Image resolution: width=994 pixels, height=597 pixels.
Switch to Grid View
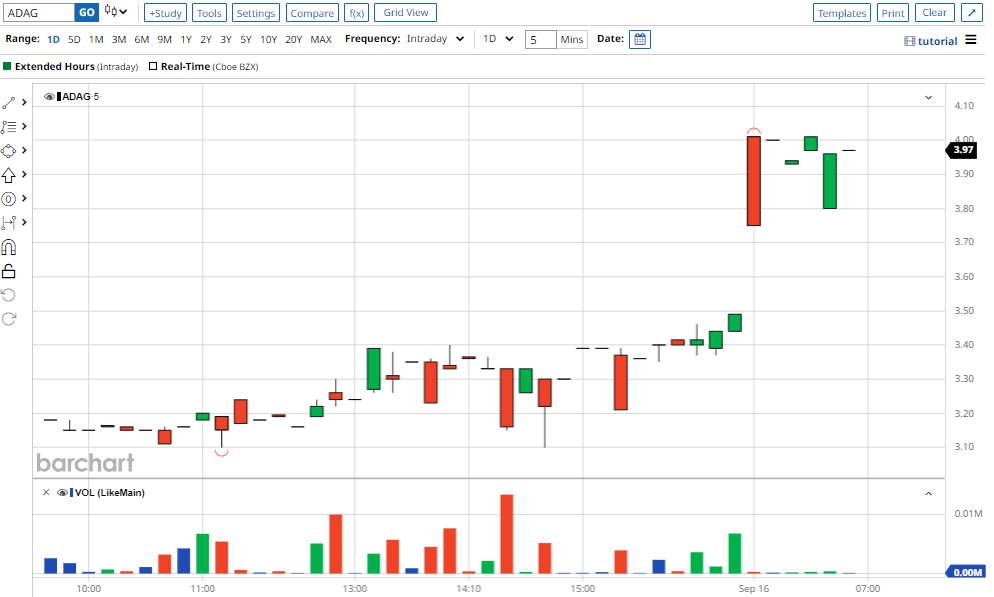coord(406,13)
